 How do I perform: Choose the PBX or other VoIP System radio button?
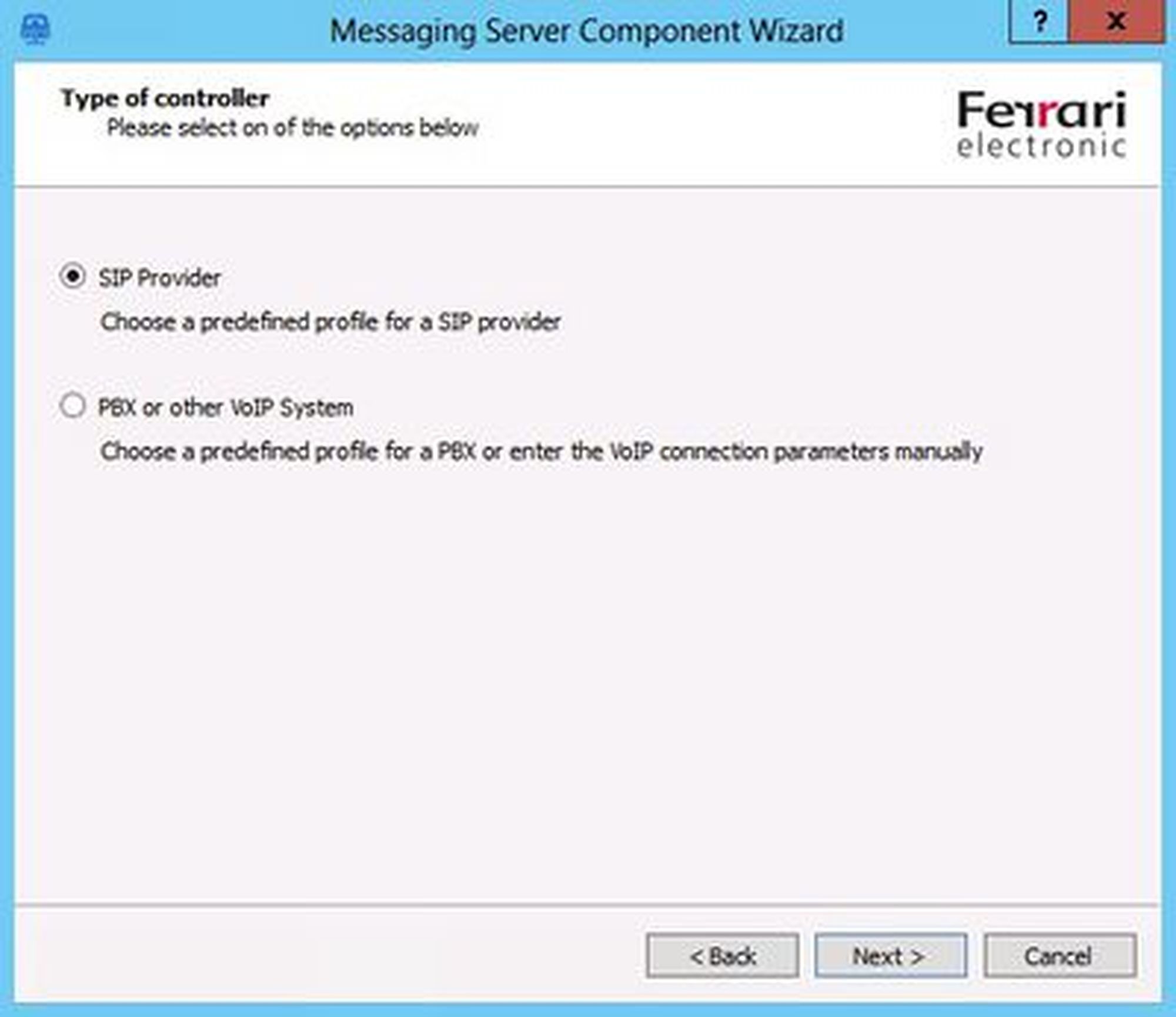[73, 406]
